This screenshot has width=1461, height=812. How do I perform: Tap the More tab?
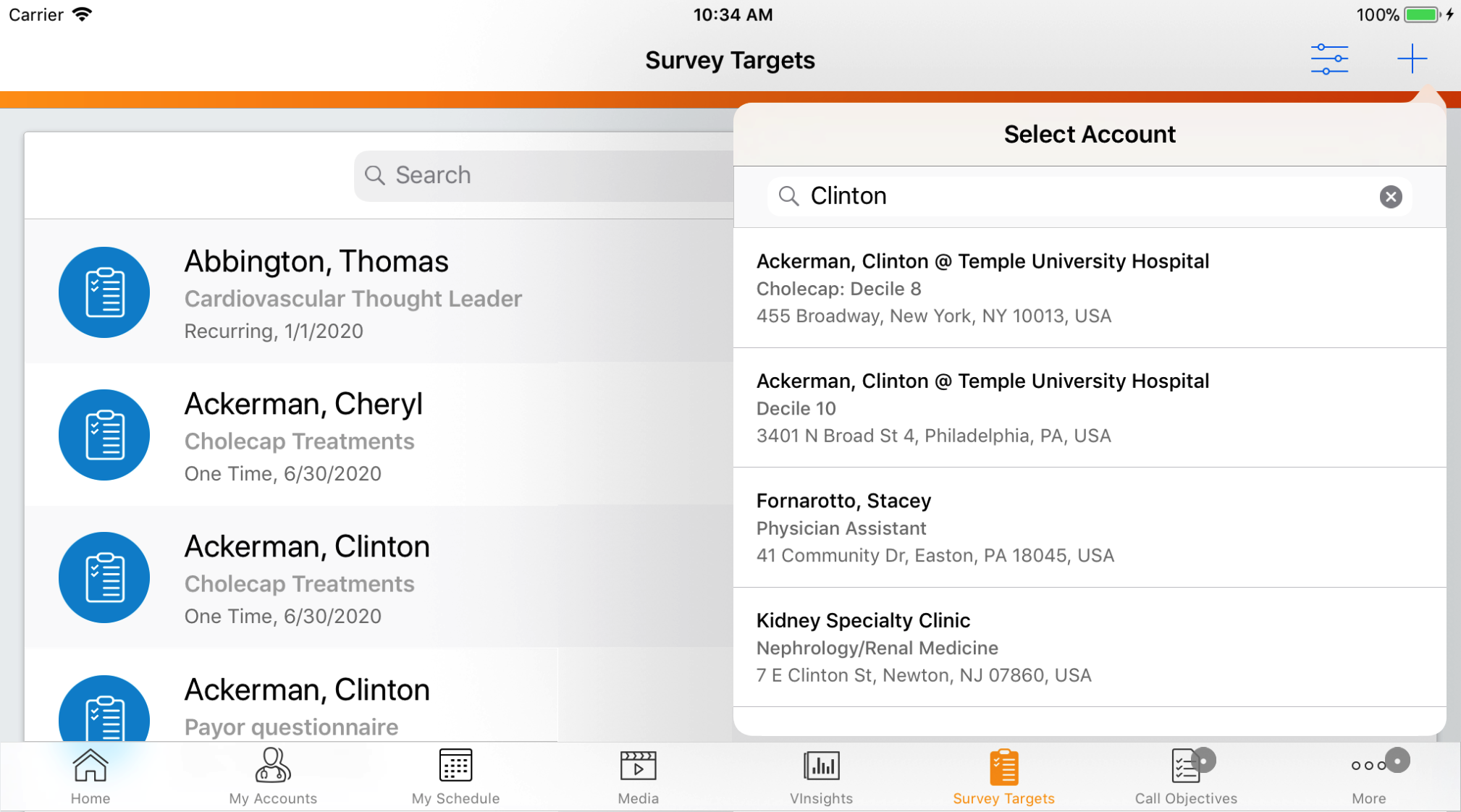pyautogui.click(x=1368, y=777)
